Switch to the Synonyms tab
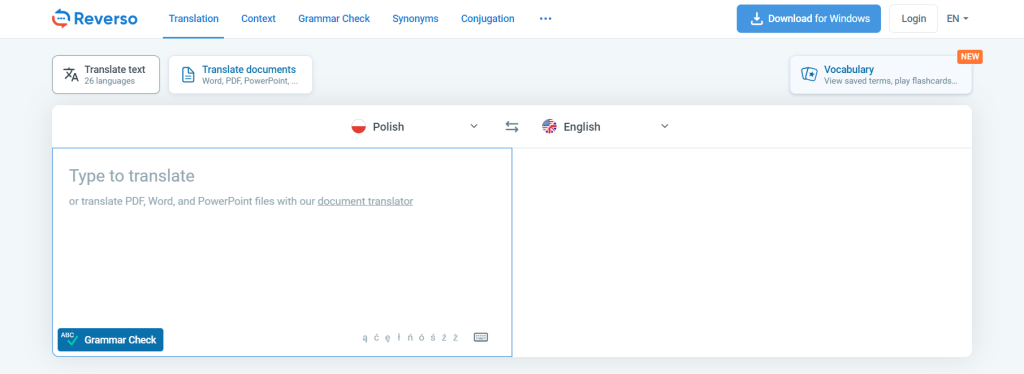Image resolution: width=1024 pixels, height=374 pixels. (x=415, y=18)
